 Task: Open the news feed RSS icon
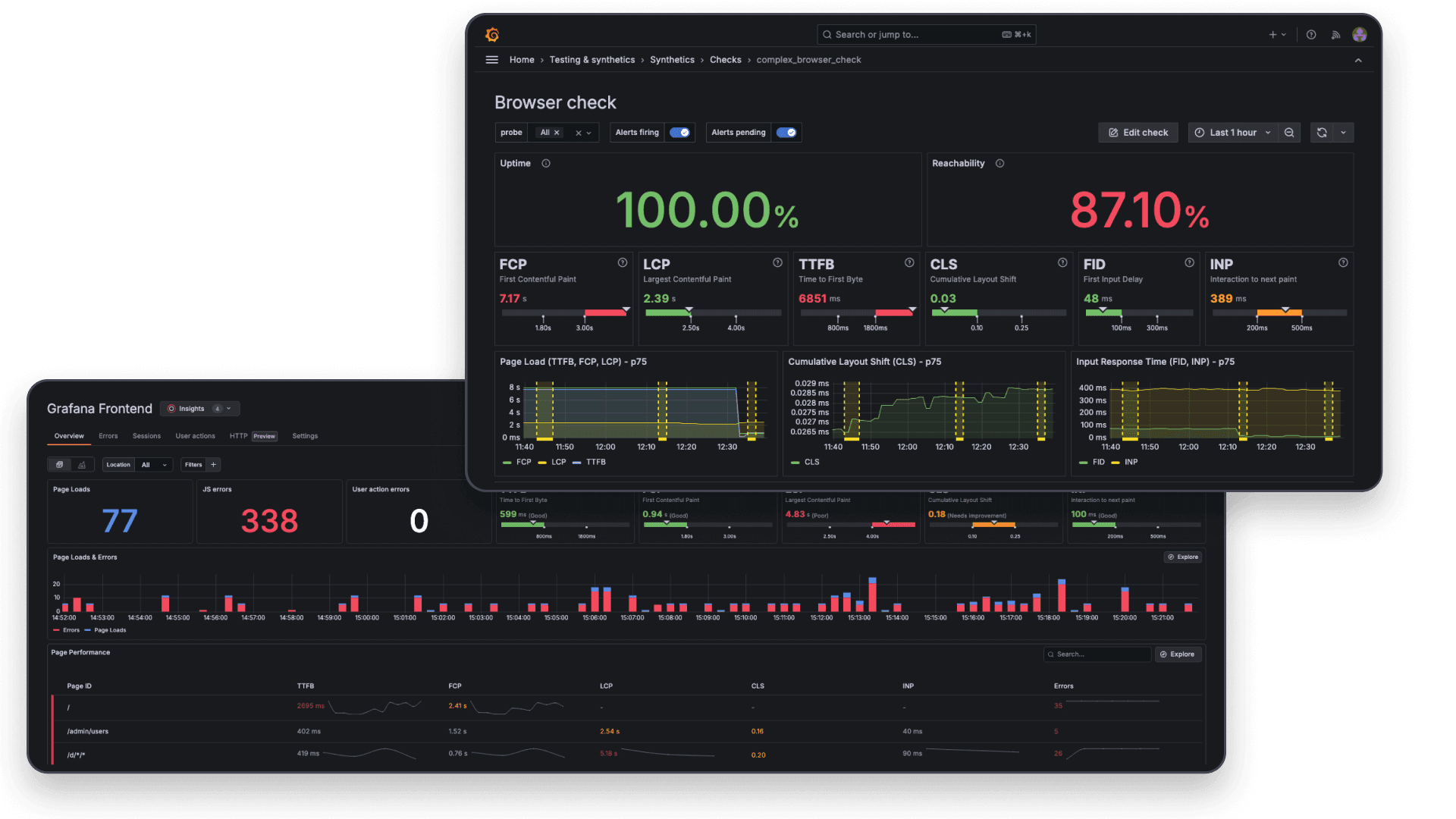pos(1335,35)
